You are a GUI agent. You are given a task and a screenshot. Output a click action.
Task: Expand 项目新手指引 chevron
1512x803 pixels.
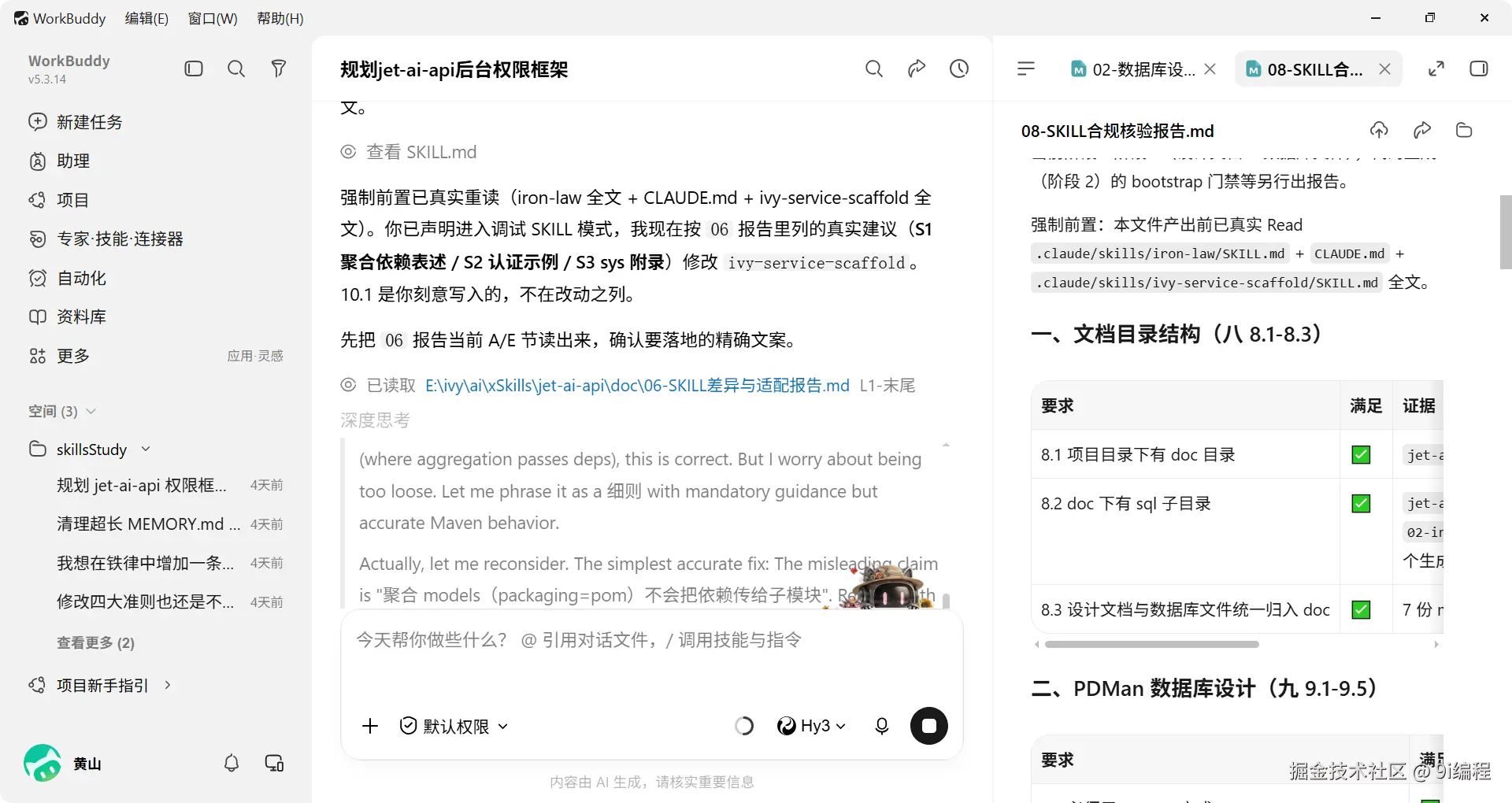168,685
